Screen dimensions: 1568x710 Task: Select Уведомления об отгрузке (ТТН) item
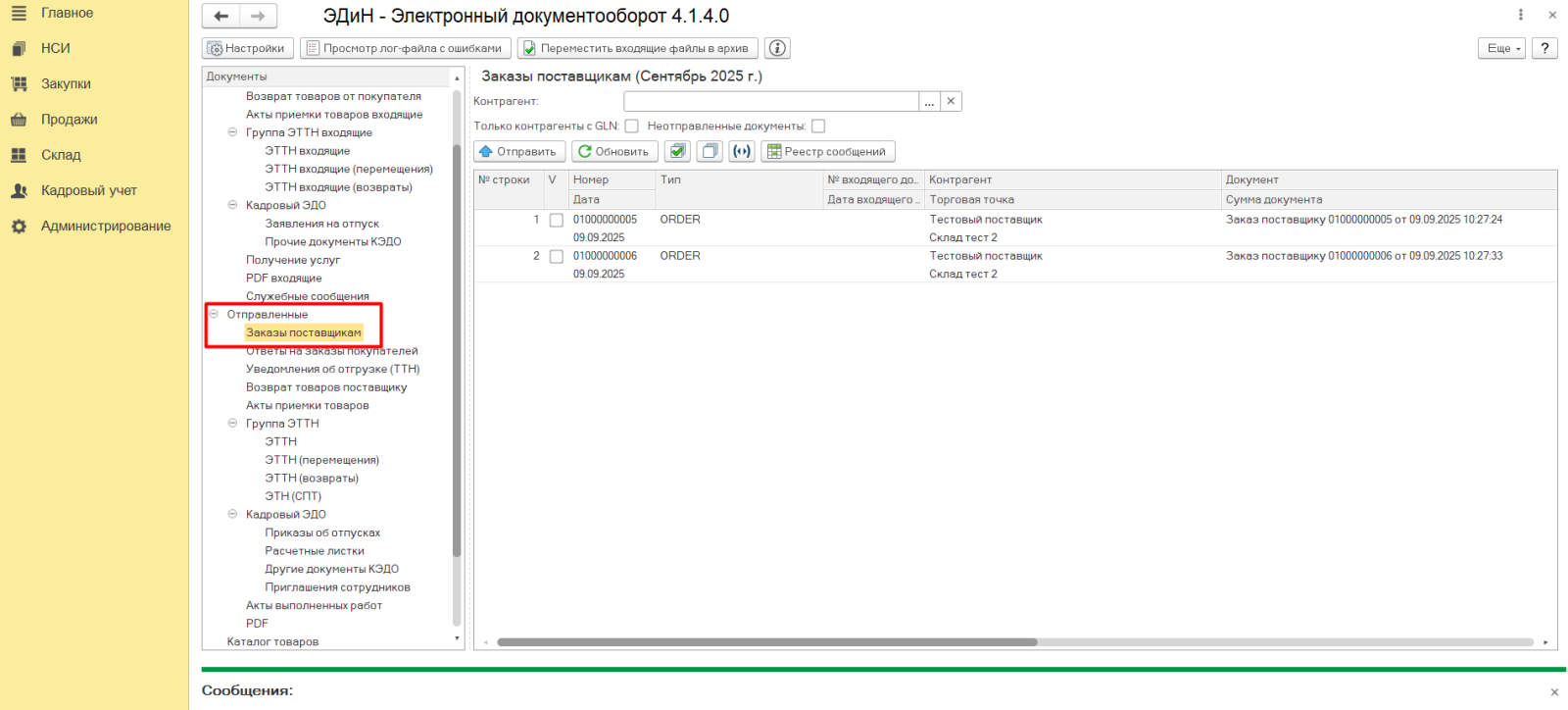pyautogui.click(x=332, y=369)
